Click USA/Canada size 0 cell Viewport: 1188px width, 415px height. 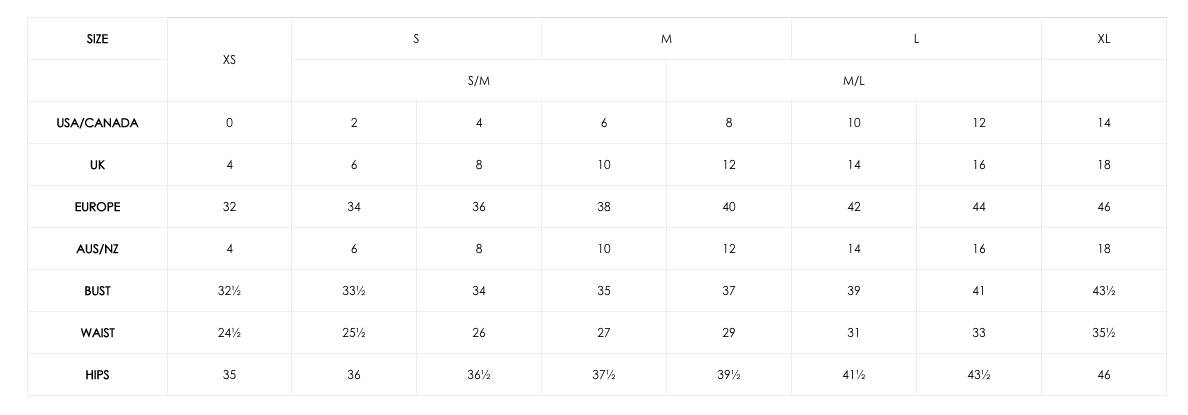tap(230, 123)
